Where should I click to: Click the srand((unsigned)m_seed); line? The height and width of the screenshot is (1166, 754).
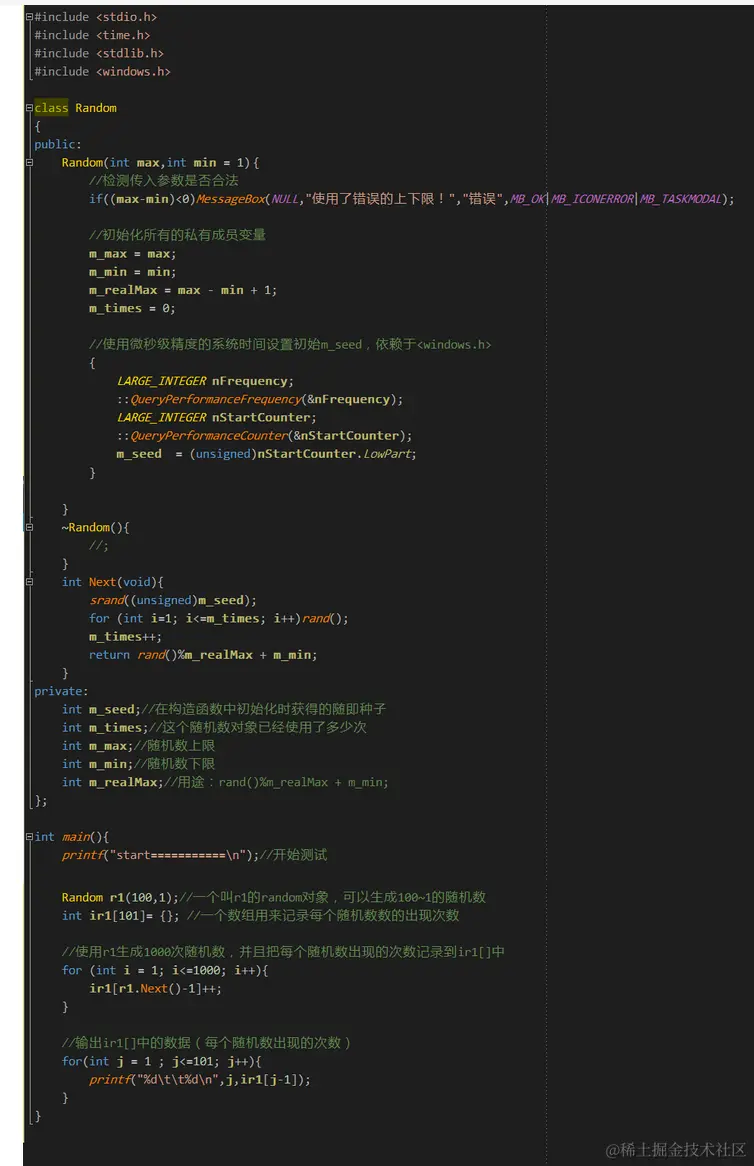tap(173, 600)
